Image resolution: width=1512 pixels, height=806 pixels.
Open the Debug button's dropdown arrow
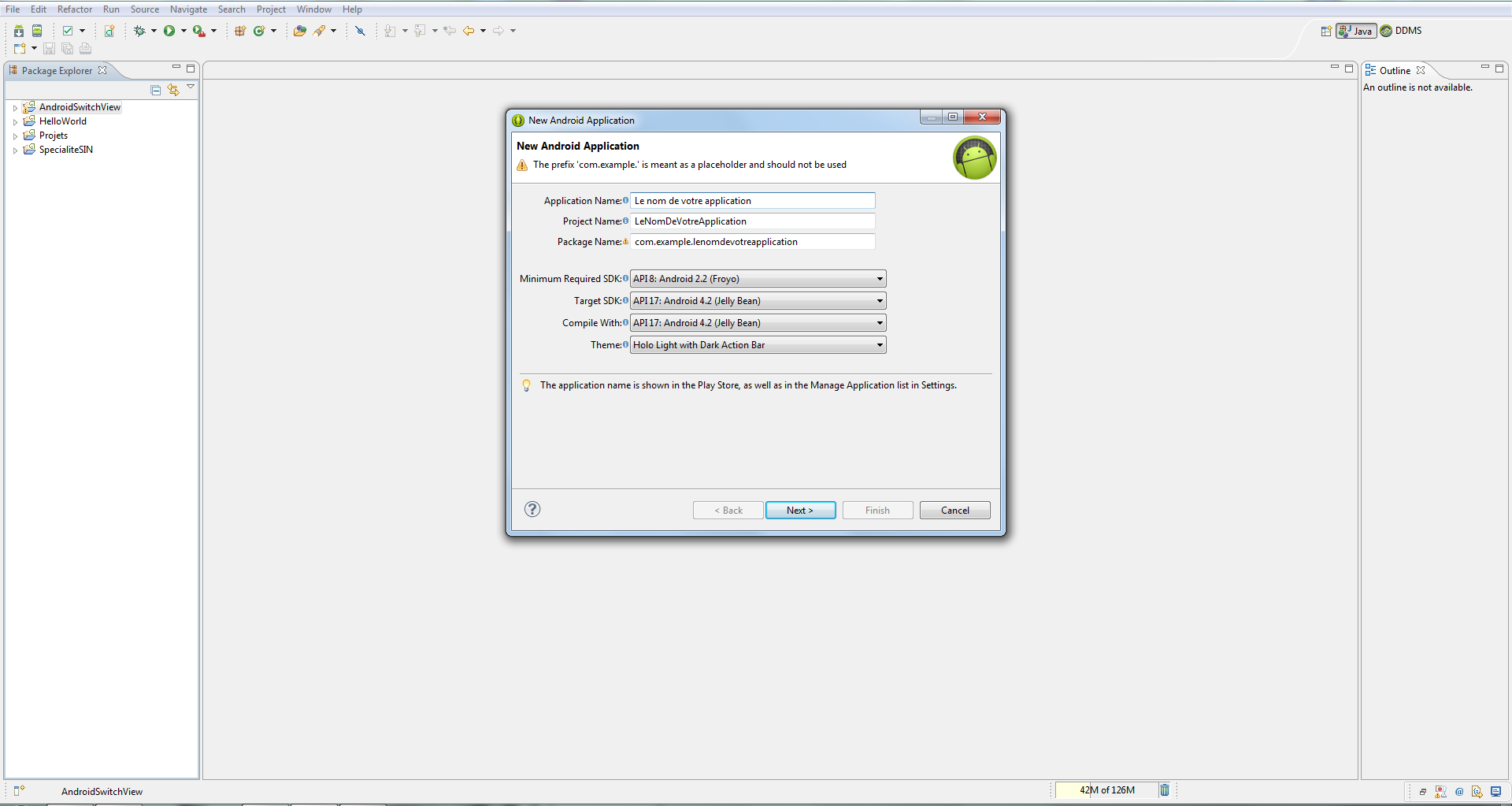click(154, 31)
